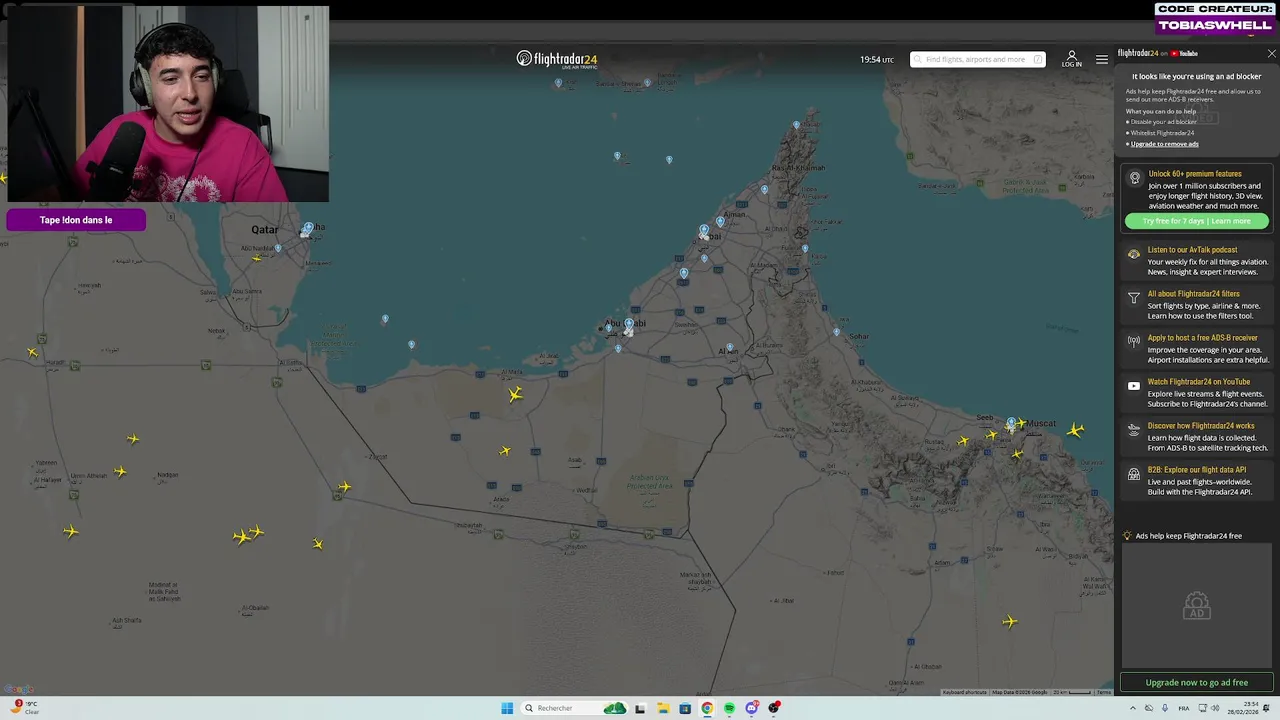Open File Explorer from the taskbar
Image resolution: width=1280 pixels, height=720 pixels.
coord(662,708)
